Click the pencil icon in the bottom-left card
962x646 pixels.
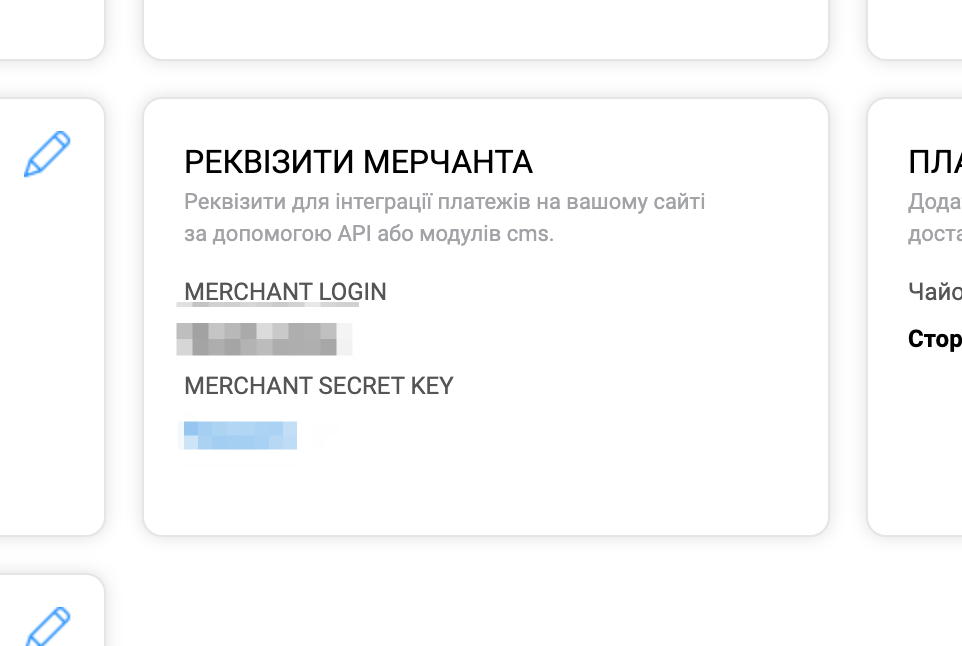coord(47,625)
